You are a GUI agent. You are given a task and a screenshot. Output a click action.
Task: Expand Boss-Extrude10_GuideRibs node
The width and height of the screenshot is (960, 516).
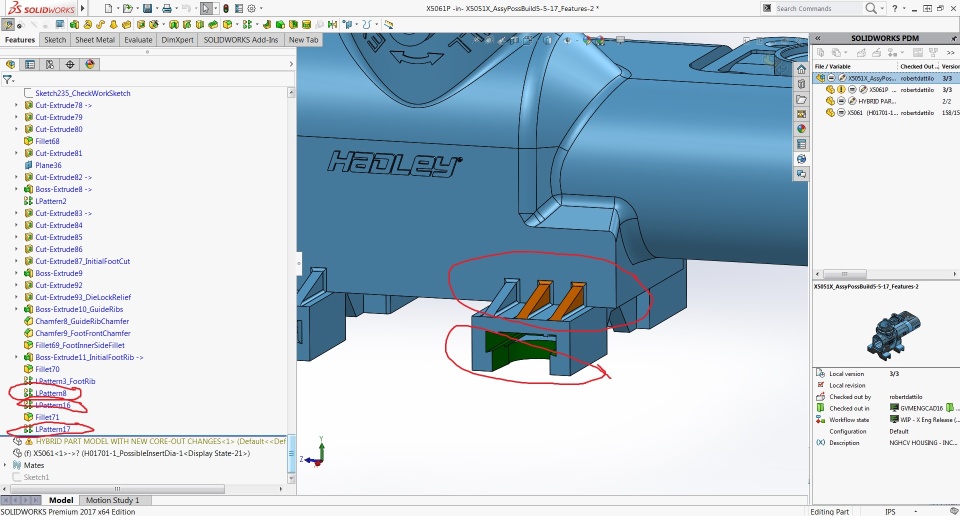point(16,309)
